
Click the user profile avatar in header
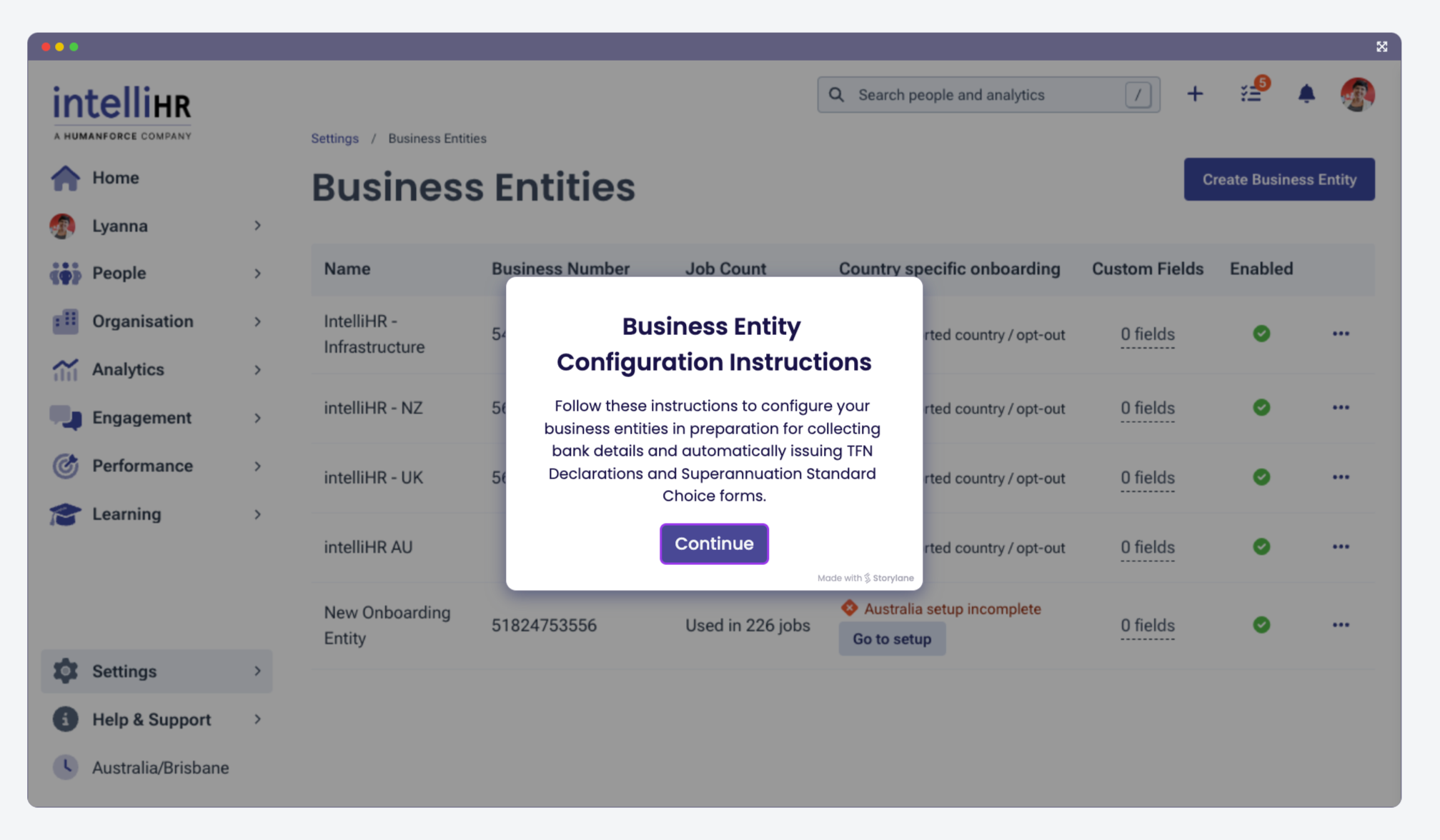[1356, 94]
